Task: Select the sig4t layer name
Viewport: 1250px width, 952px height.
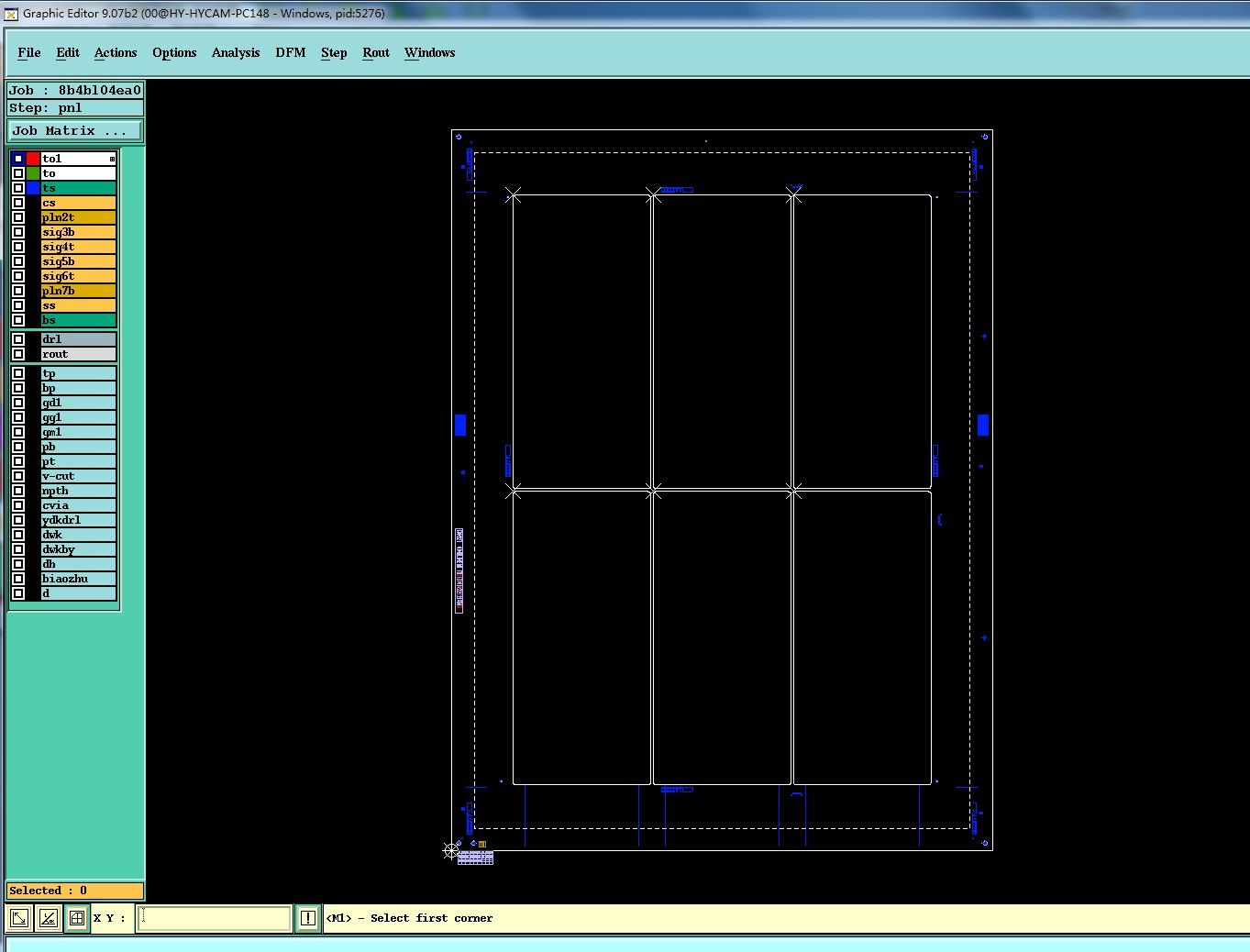Action: pyautogui.click(x=79, y=247)
